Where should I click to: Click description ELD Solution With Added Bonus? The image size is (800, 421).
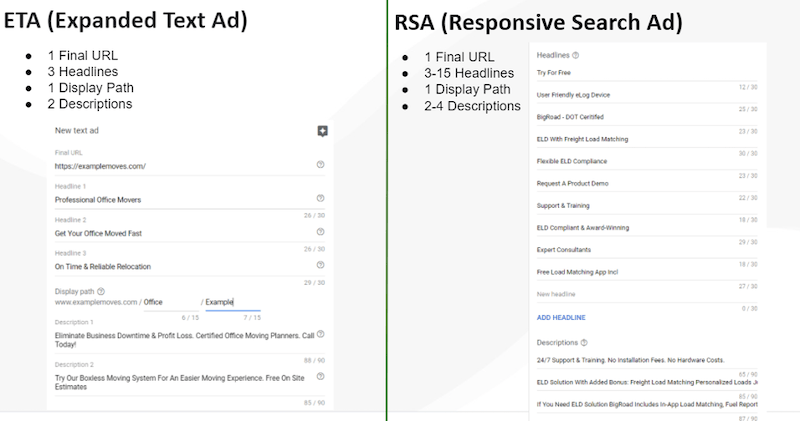click(647, 382)
